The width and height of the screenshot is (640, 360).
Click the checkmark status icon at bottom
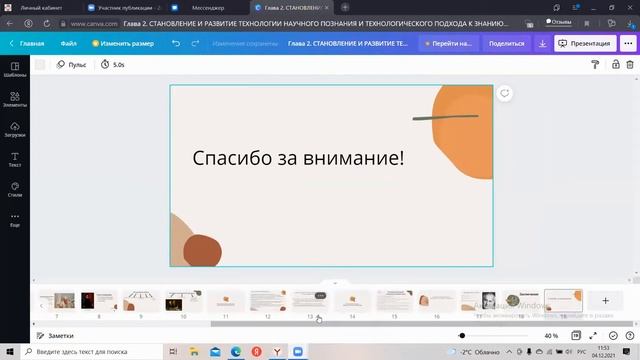tap(613, 336)
